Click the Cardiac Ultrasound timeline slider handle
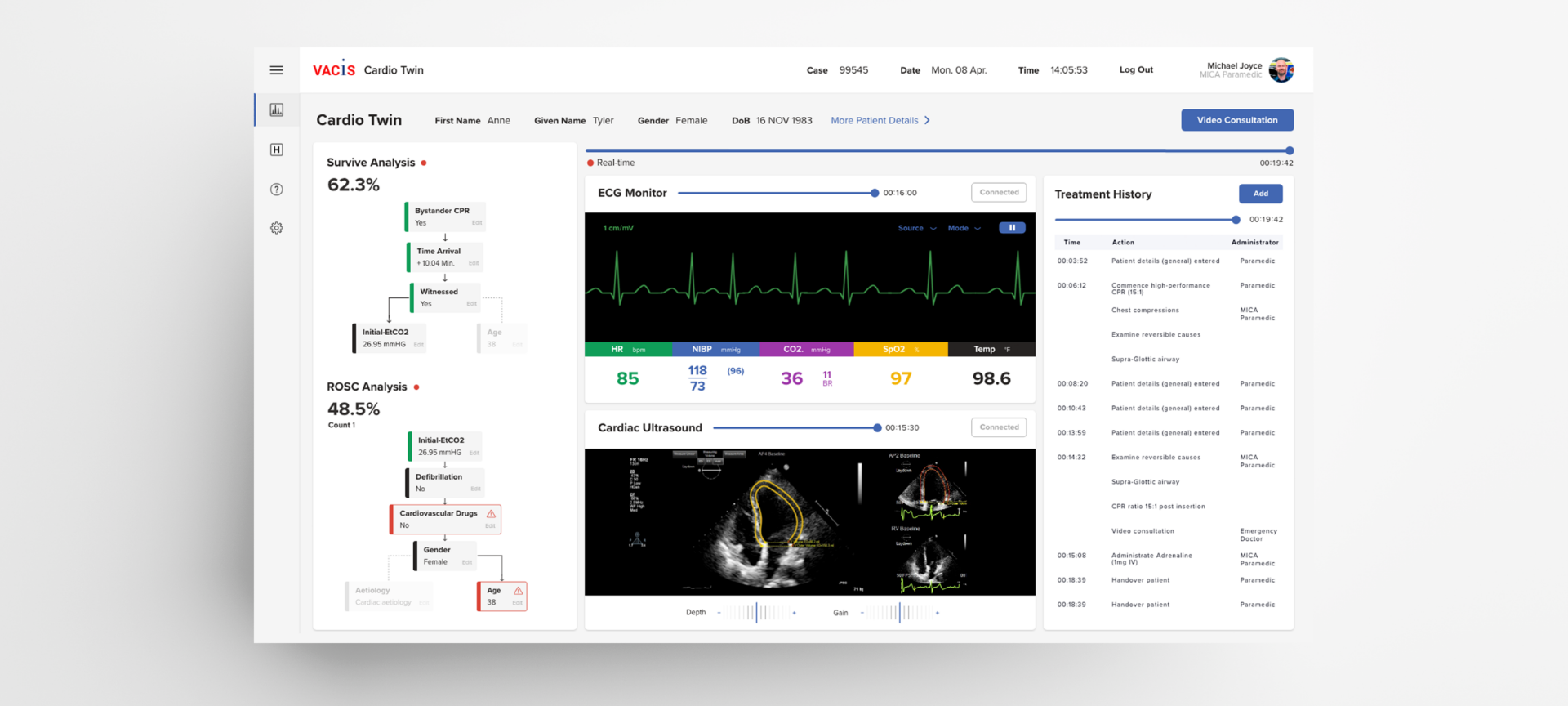The image size is (1568, 706). (x=877, y=428)
